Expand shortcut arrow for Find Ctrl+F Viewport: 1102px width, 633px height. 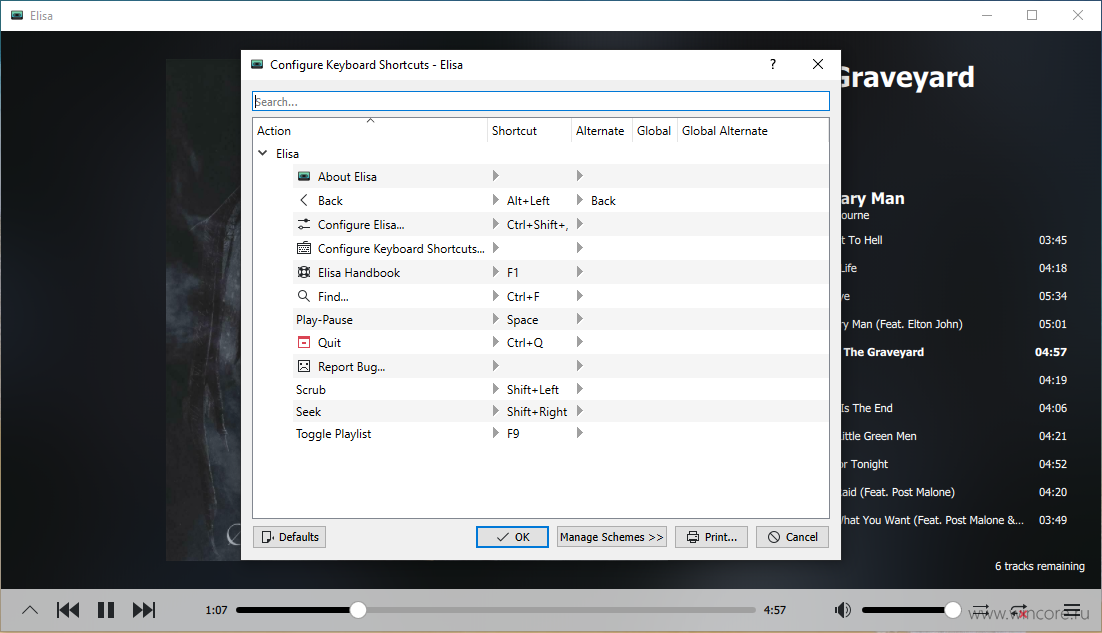(x=495, y=296)
